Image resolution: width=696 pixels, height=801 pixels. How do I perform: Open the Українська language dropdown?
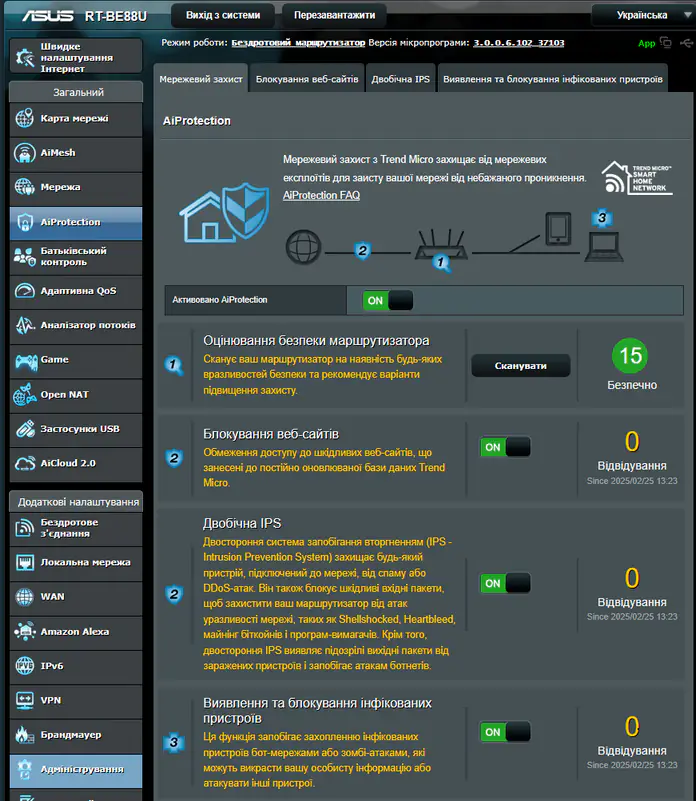point(645,15)
